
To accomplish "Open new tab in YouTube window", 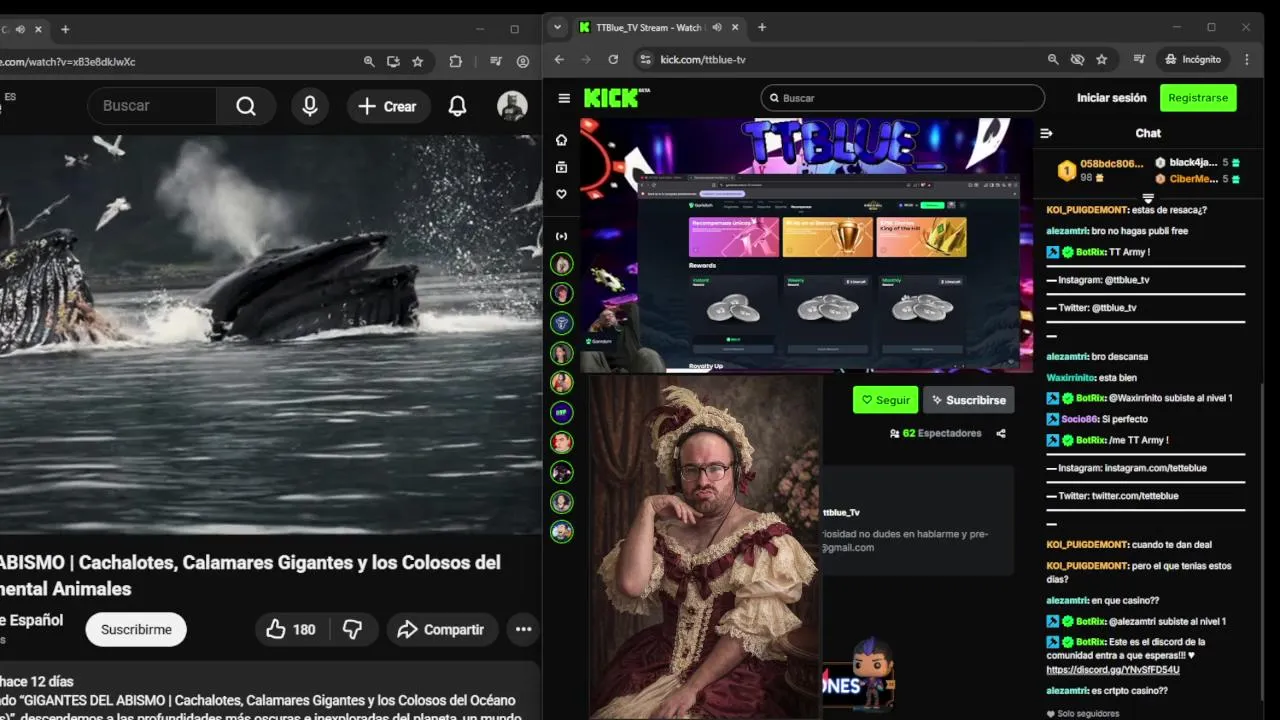I will tap(65, 29).
